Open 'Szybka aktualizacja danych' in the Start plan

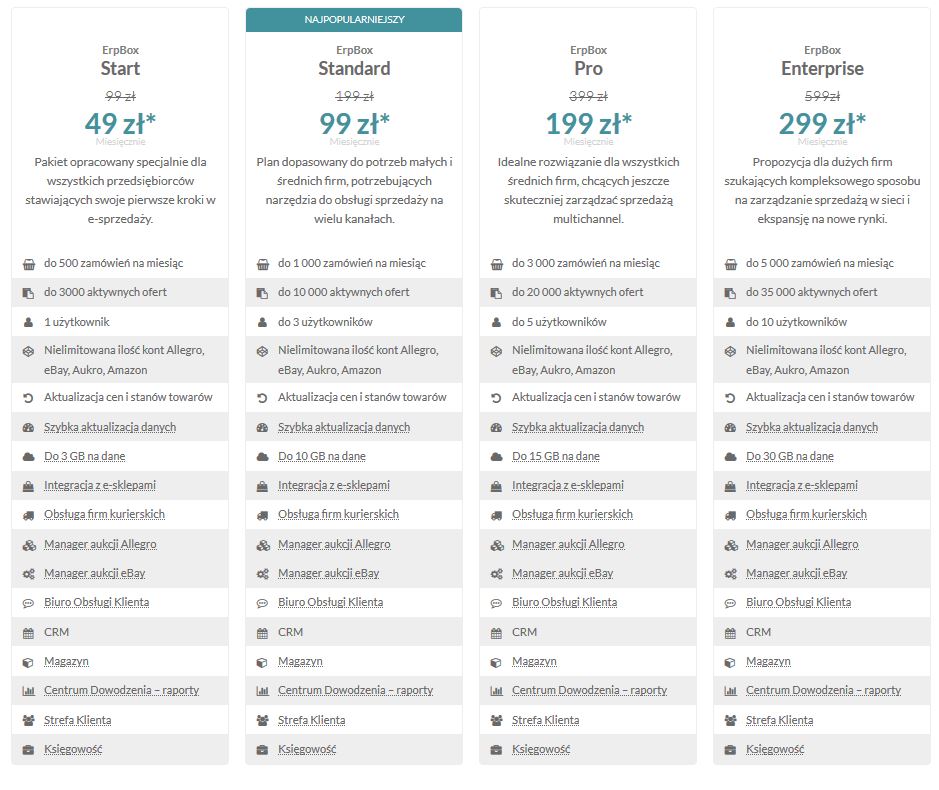point(110,427)
